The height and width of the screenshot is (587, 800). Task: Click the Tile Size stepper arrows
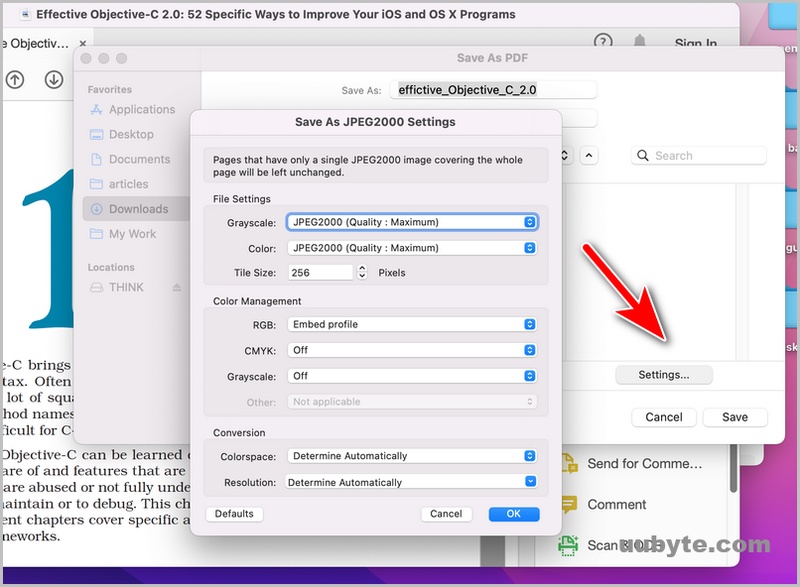click(362, 272)
